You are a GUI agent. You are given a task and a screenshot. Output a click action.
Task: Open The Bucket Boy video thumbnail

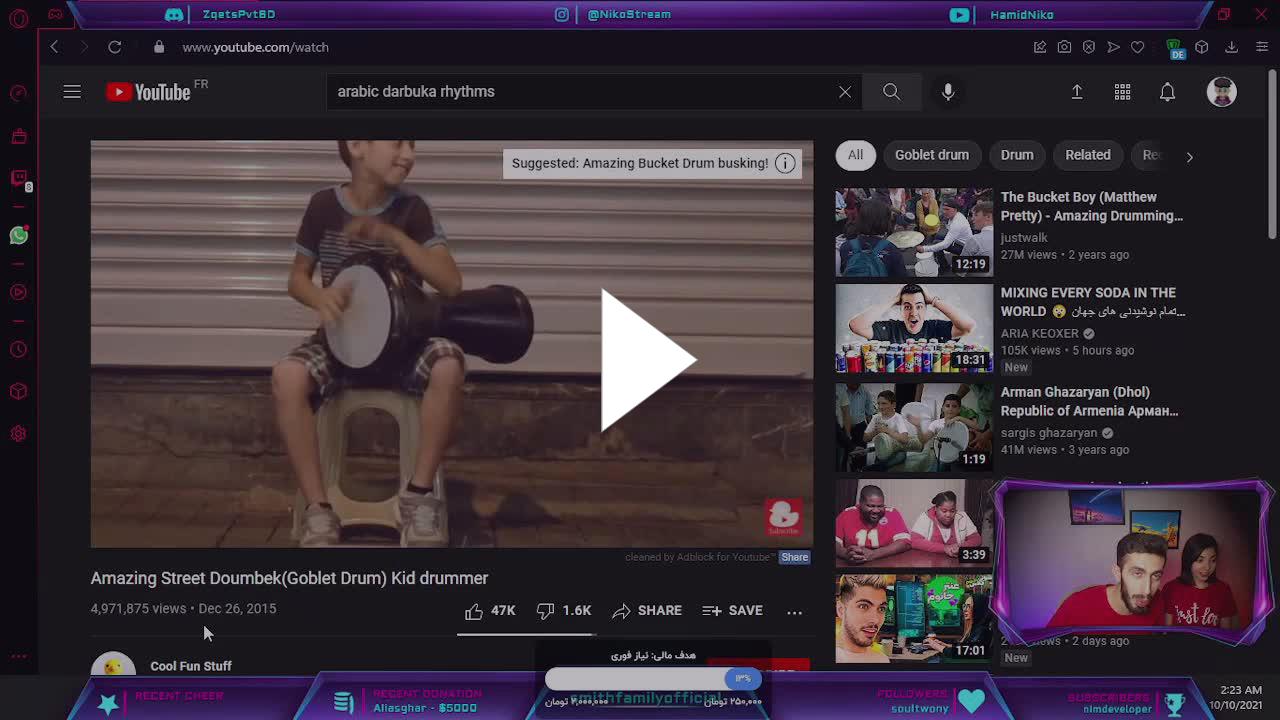914,232
